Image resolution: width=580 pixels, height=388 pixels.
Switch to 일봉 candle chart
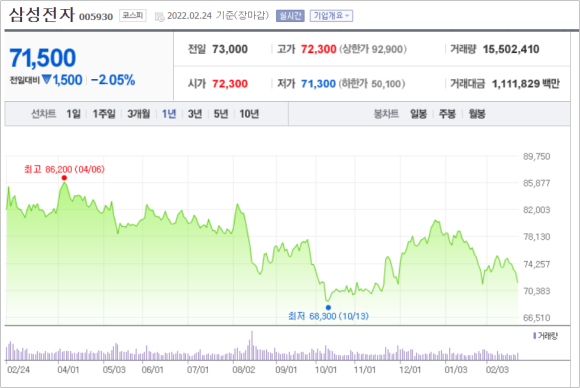coord(418,114)
